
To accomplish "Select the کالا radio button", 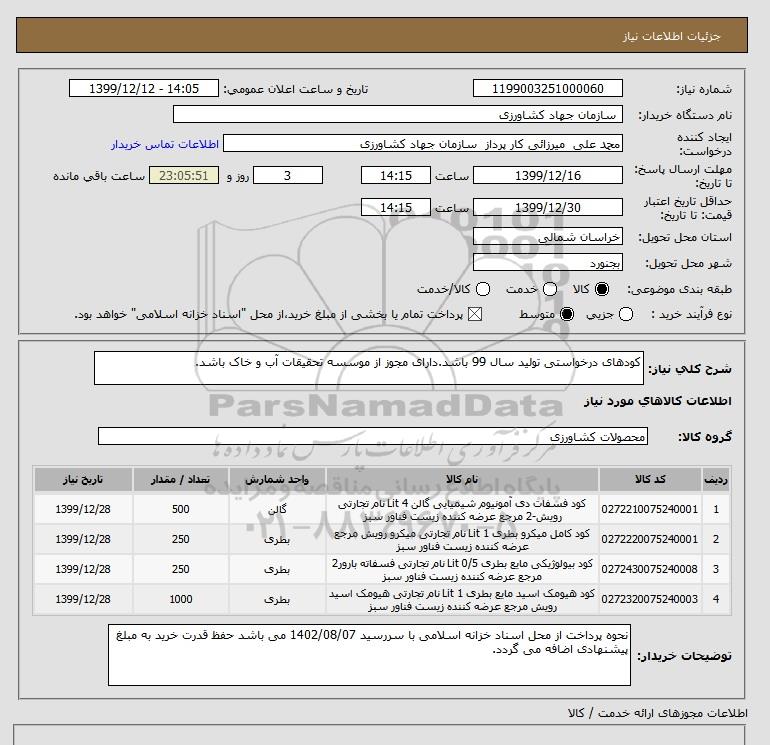I will coord(602,289).
